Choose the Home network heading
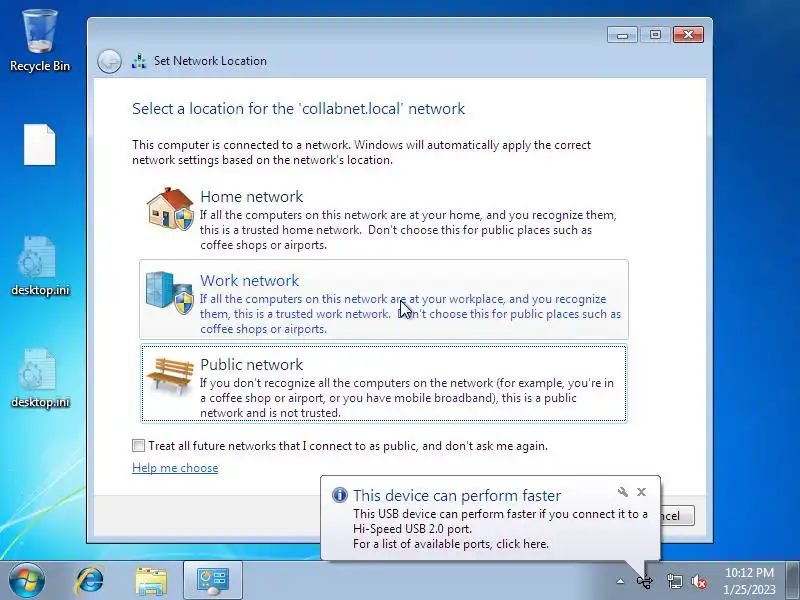This screenshot has width=800, height=600. tap(252, 196)
